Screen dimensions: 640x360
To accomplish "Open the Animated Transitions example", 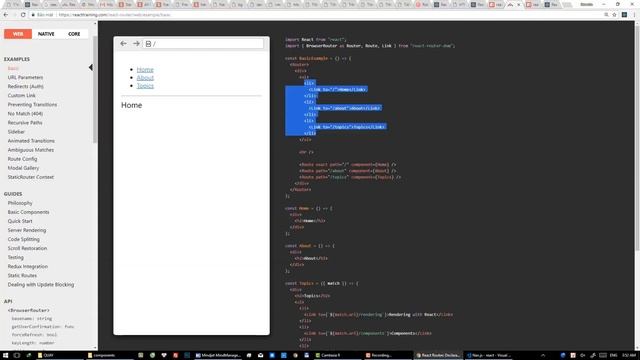I will coord(31,141).
